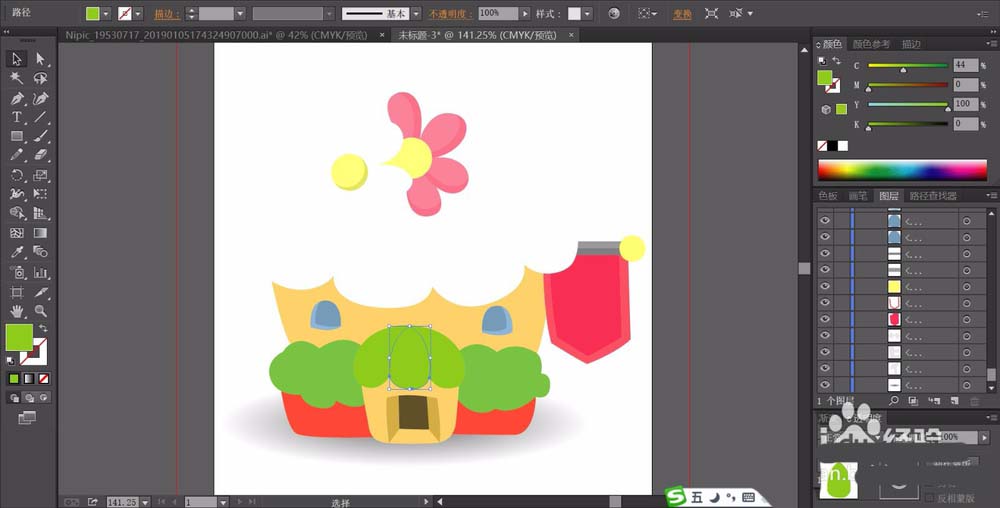Click target circle of the red flag sublayer
This screenshot has width=1000, height=508.
(967, 320)
